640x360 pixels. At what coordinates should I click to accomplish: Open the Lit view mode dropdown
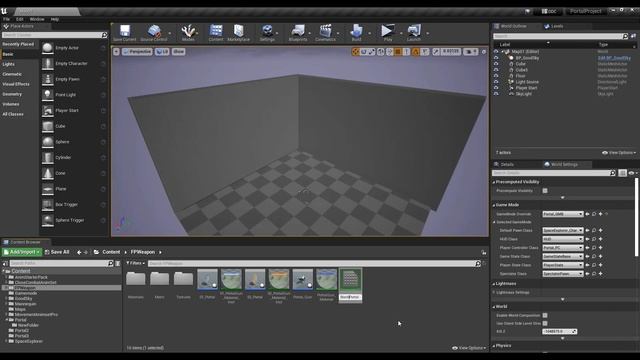162,52
